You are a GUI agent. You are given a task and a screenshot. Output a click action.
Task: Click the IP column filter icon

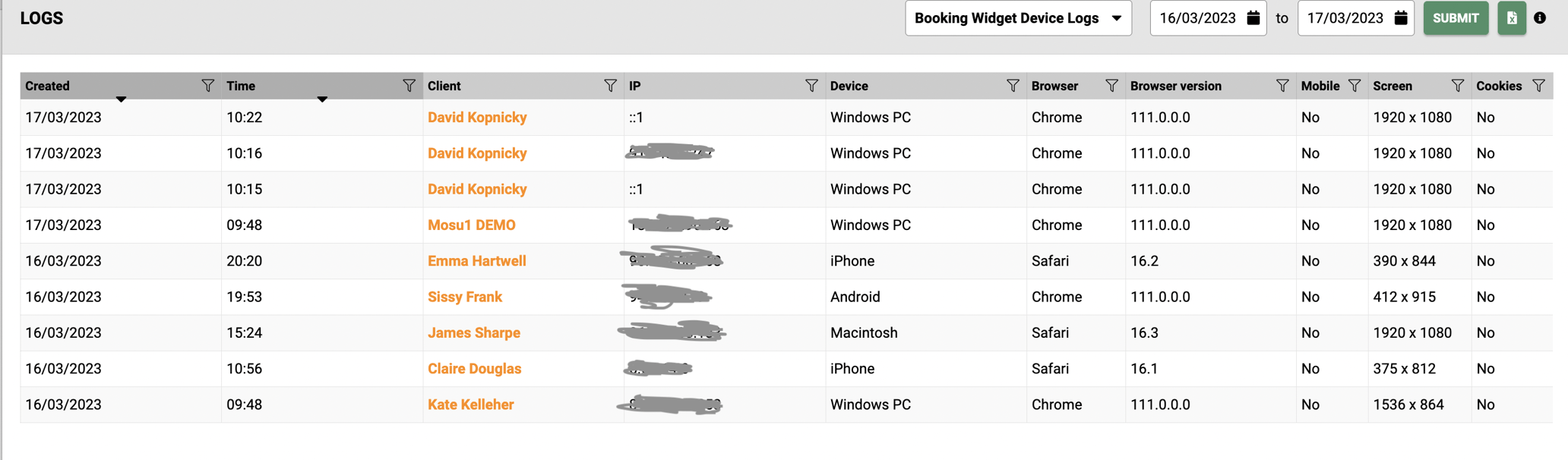tap(811, 86)
